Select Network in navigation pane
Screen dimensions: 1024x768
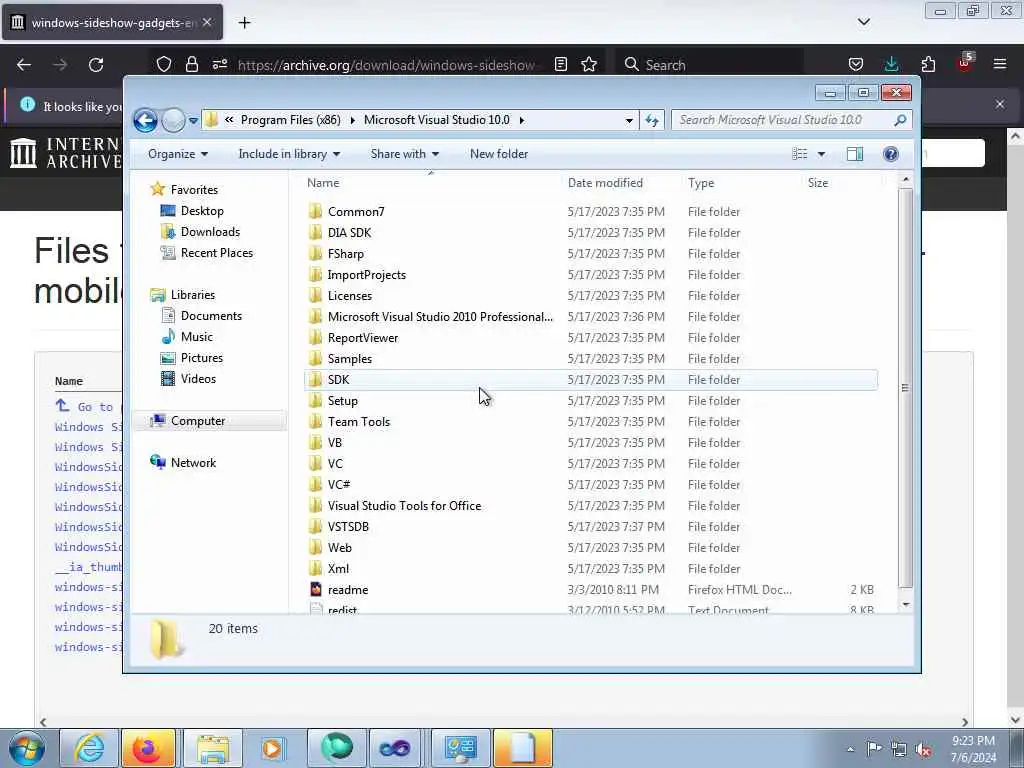(193, 462)
